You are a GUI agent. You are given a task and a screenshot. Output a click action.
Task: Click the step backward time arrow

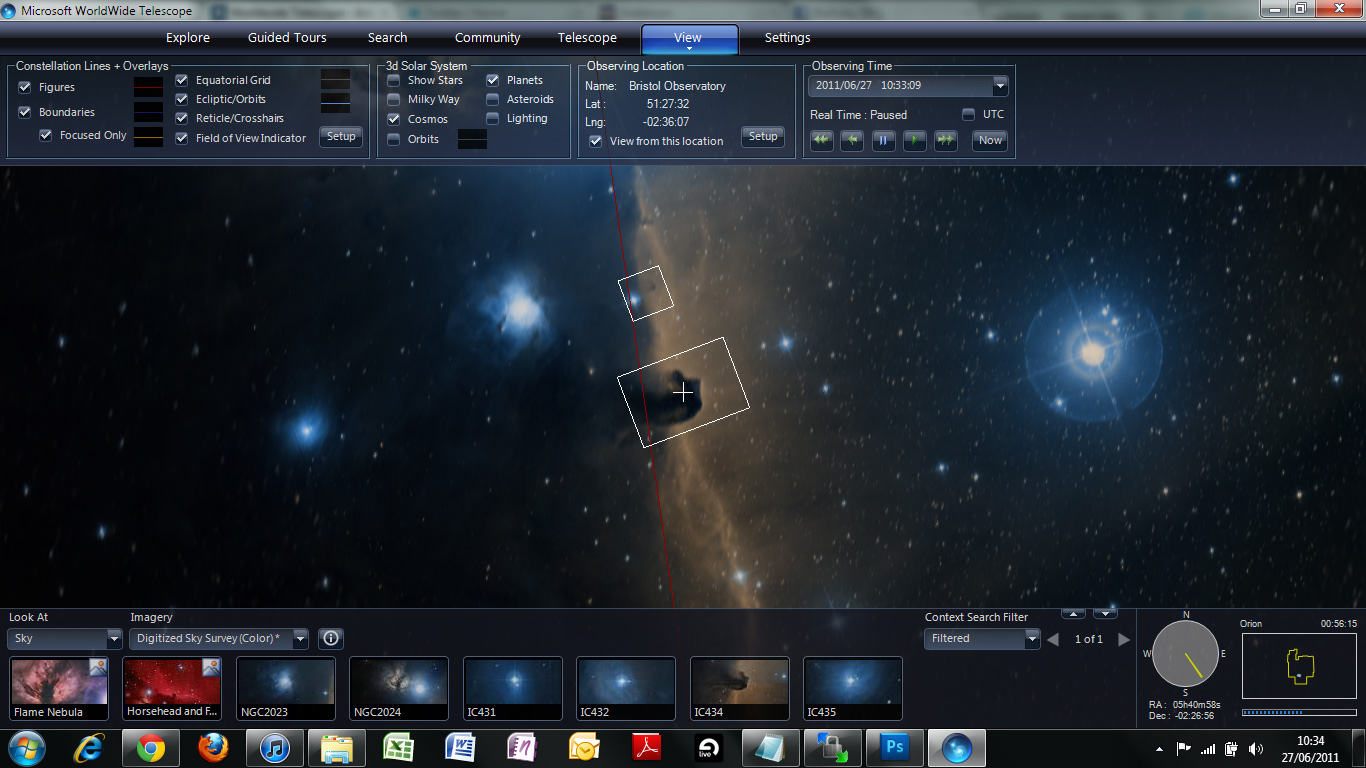[x=852, y=141]
